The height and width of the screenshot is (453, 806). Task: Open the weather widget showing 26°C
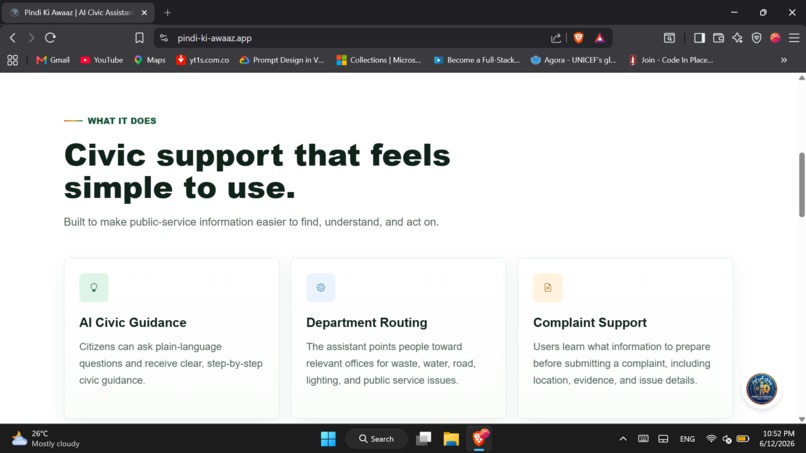coord(46,439)
